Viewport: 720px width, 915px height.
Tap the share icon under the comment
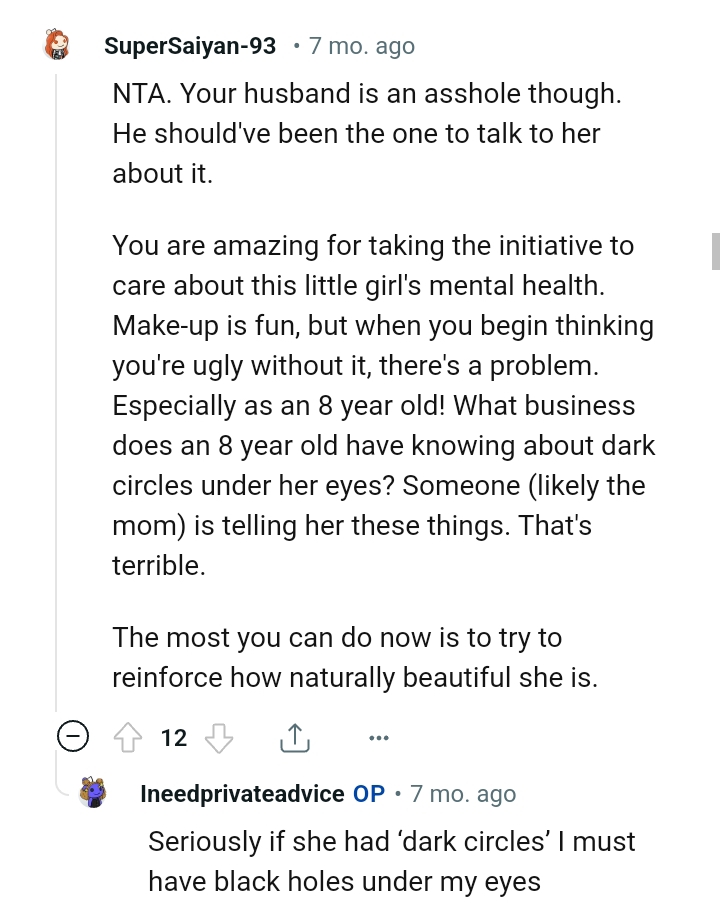tap(293, 739)
